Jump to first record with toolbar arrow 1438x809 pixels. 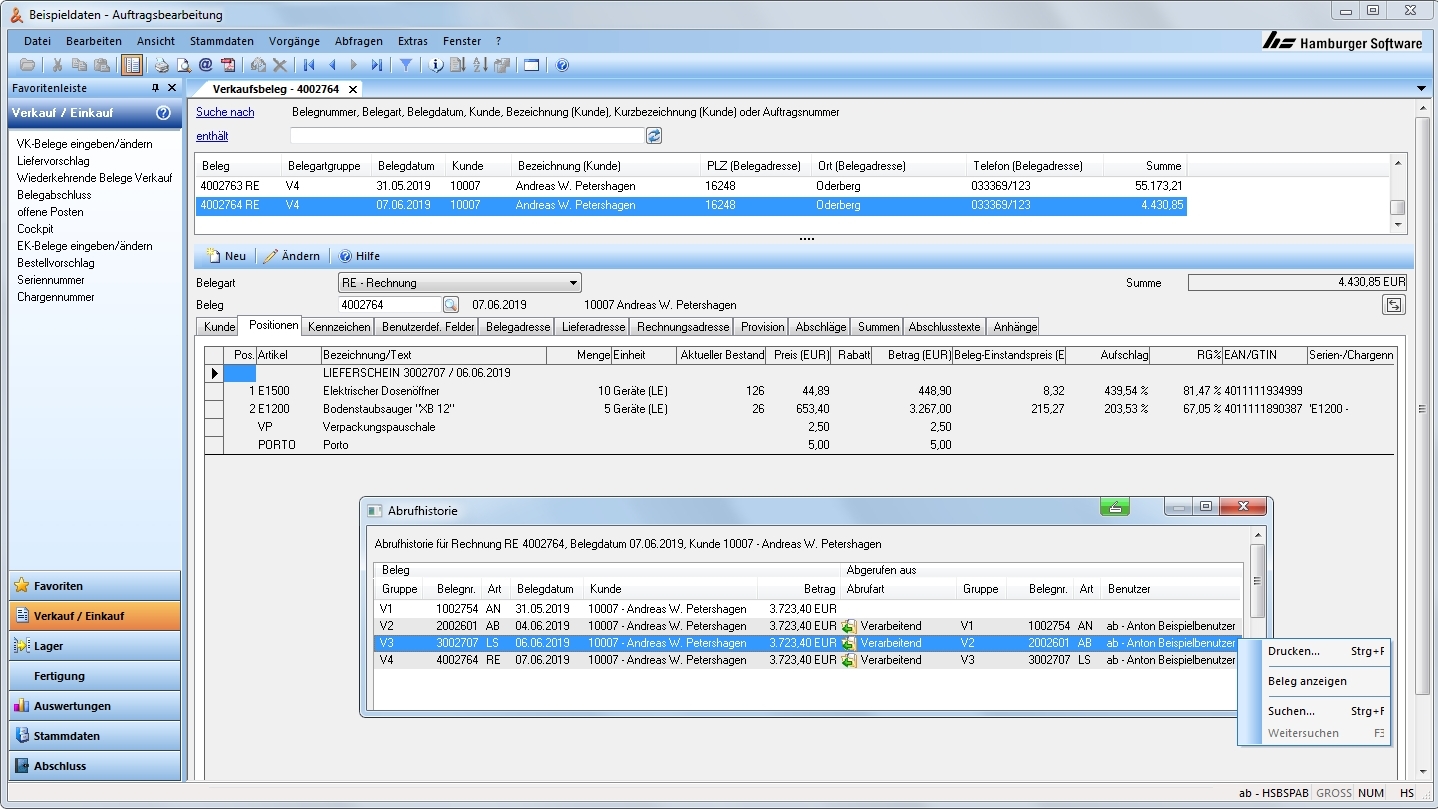coord(309,65)
